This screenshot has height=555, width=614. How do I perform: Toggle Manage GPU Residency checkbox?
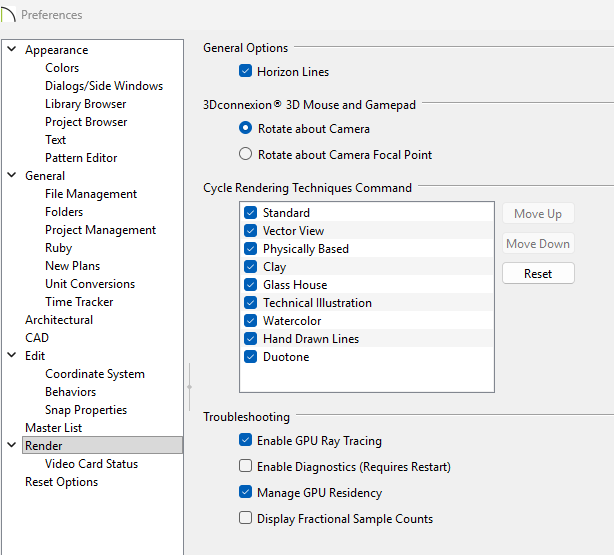point(245,493)
